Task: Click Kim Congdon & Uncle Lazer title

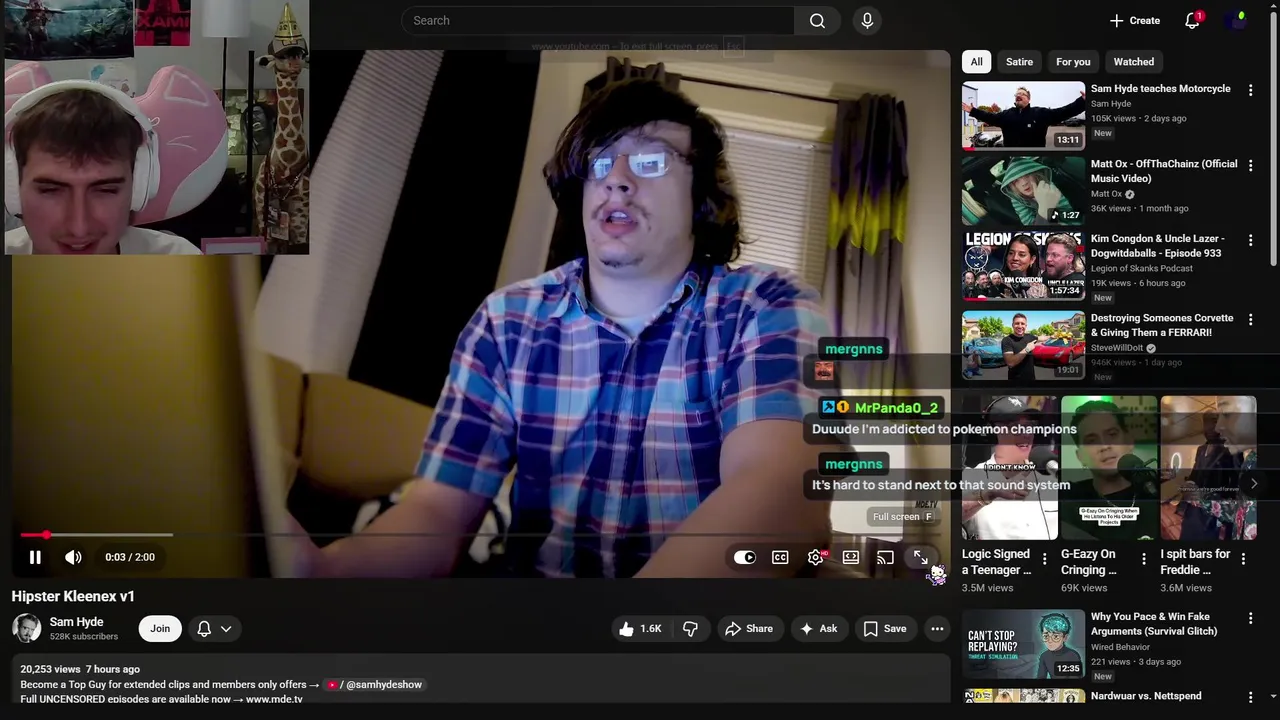Action: click(x=1158, y=246)
